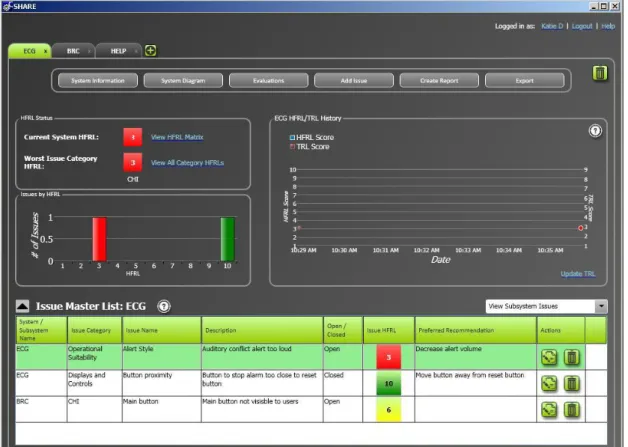Image resolution: width=628 pixels, height=447 pixels.
Task: Click red Current System HFRL score box
Action: pyautogui.click(x=133, y=137)
